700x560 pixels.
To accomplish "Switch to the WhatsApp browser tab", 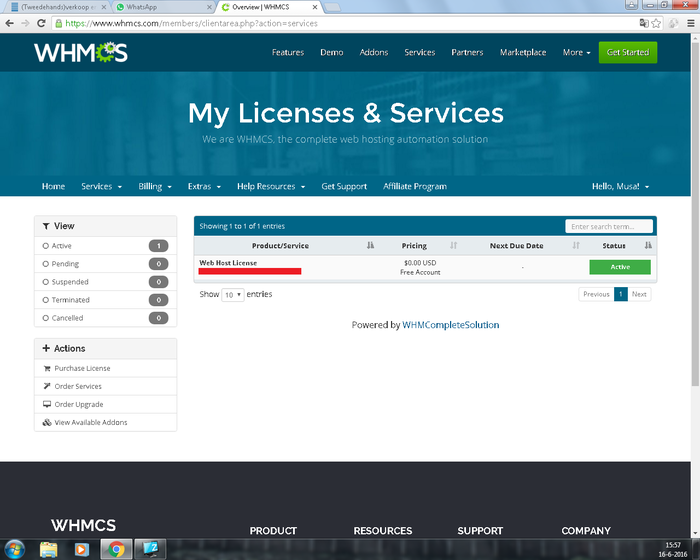I will point(163,7).
